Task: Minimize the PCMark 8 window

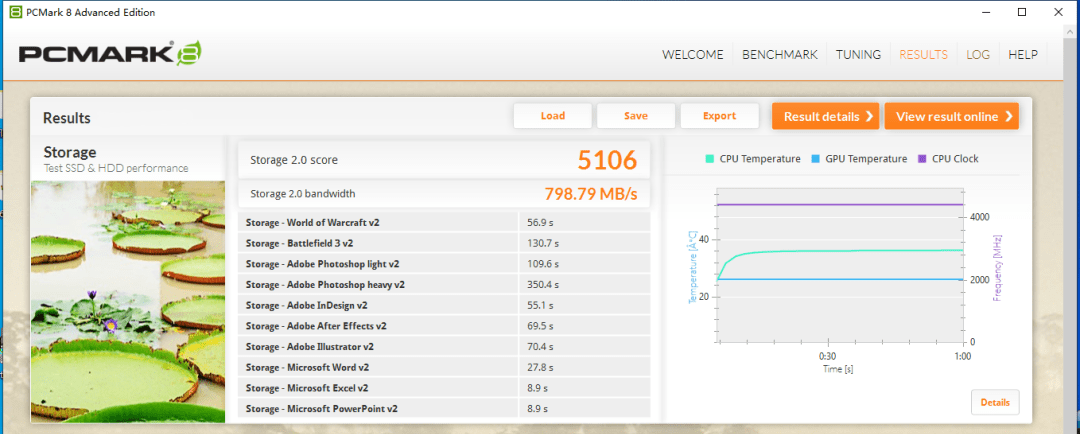Action: 984,12
